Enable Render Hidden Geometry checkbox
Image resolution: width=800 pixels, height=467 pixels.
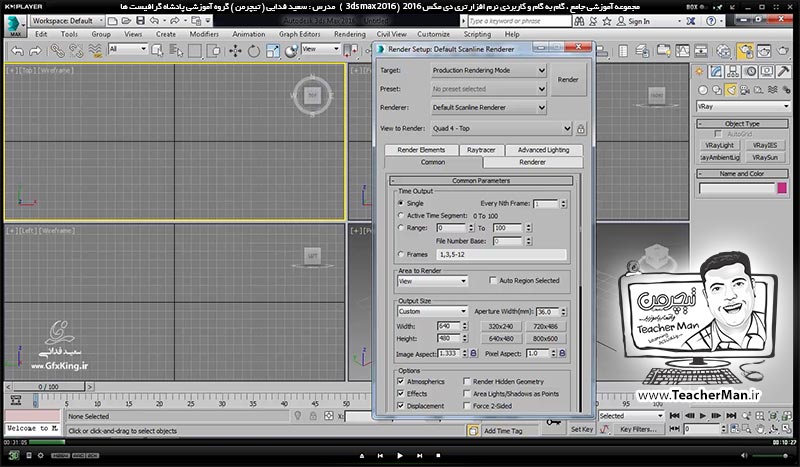(466, 381)
